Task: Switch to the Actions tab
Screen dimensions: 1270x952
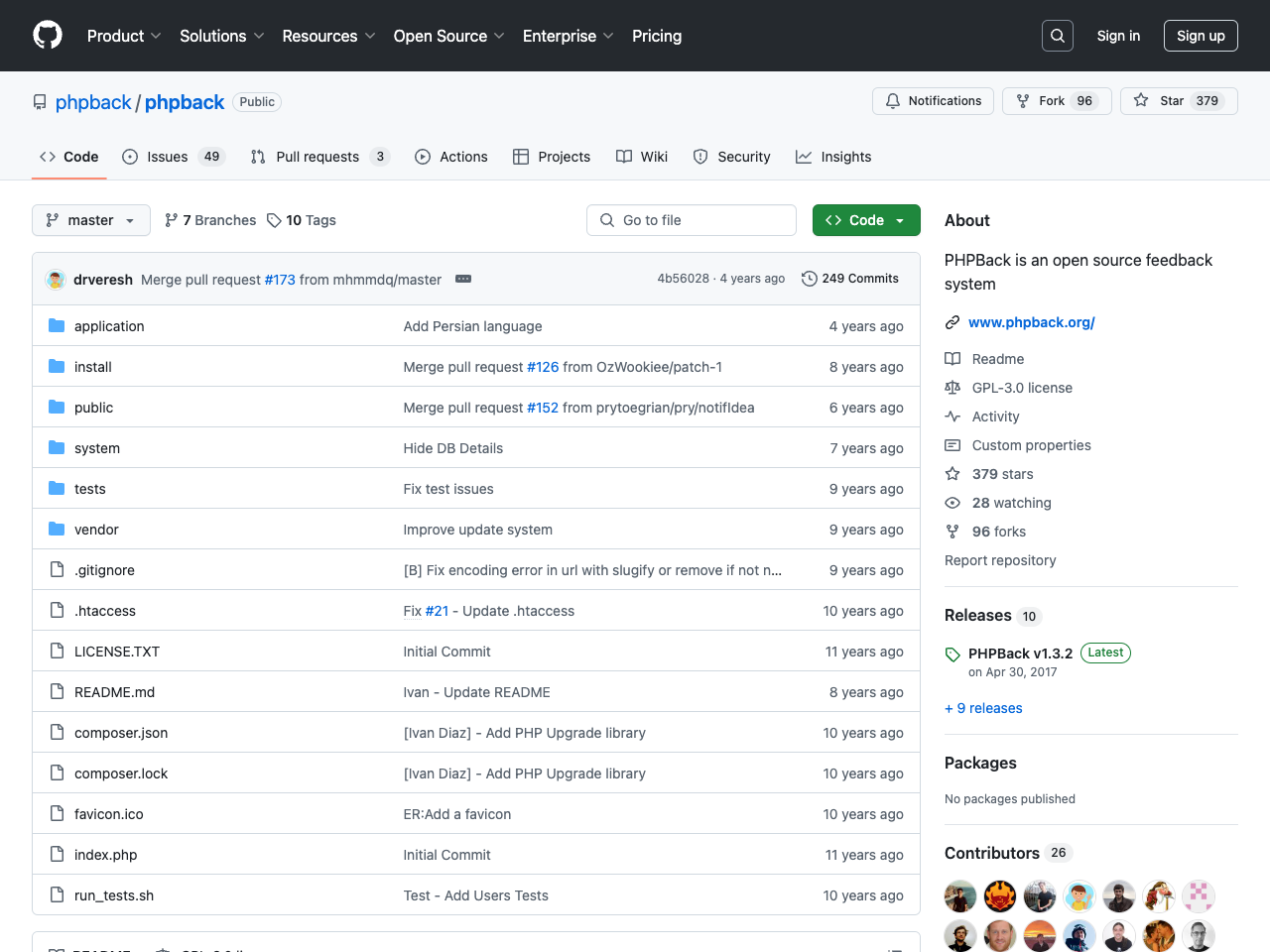Action: 451,157
